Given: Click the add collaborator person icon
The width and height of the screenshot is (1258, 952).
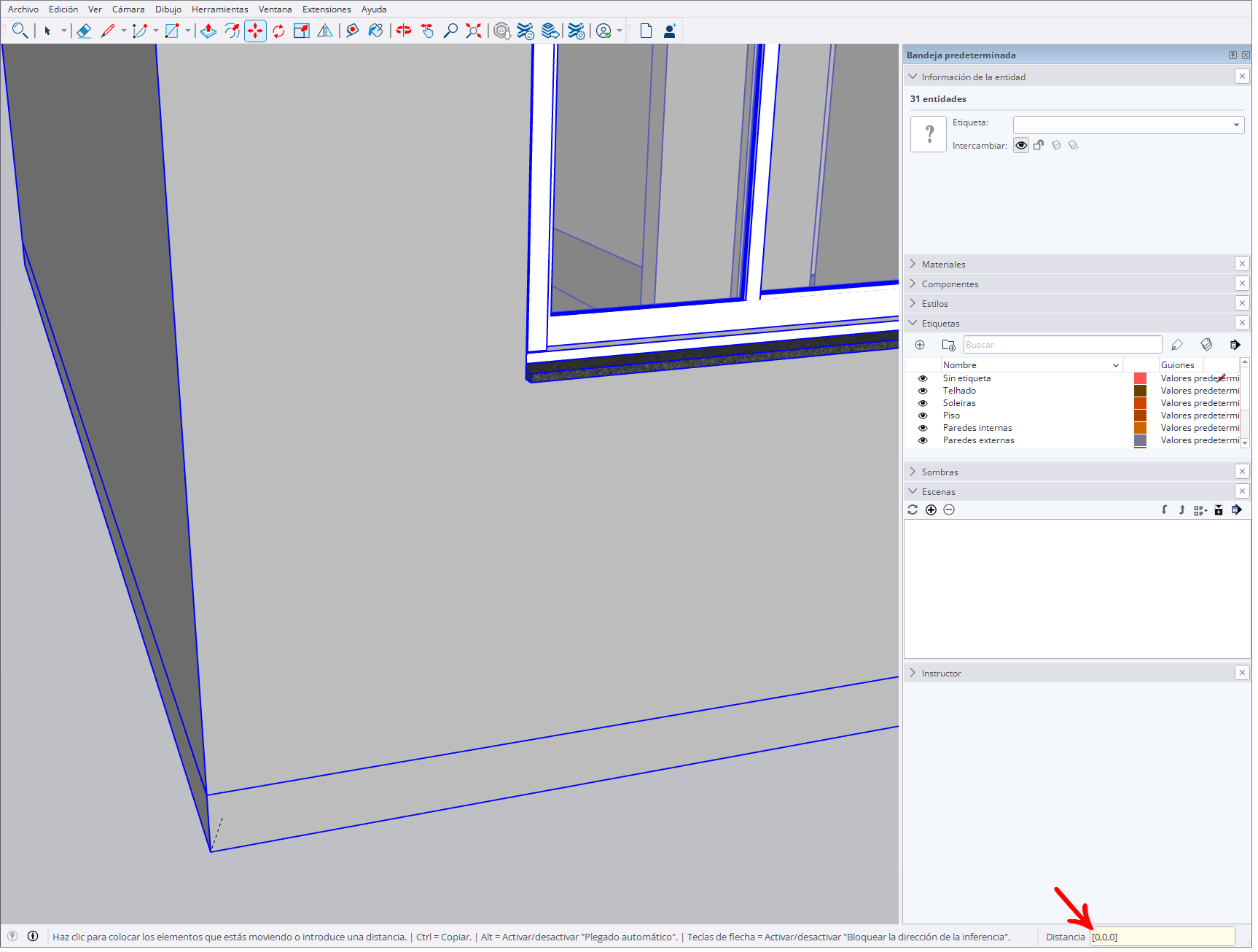Looking at the screenshot, I should (670, 31).
